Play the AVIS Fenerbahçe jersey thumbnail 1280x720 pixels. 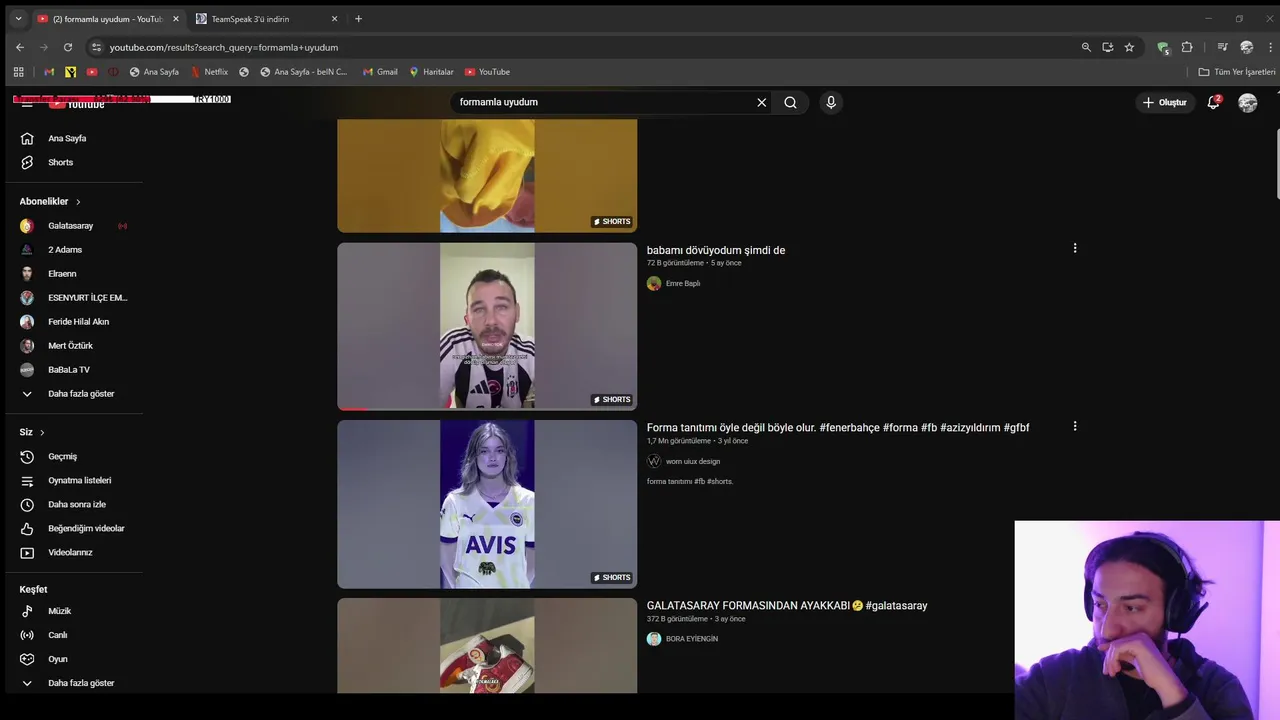[x=487, y=504]
